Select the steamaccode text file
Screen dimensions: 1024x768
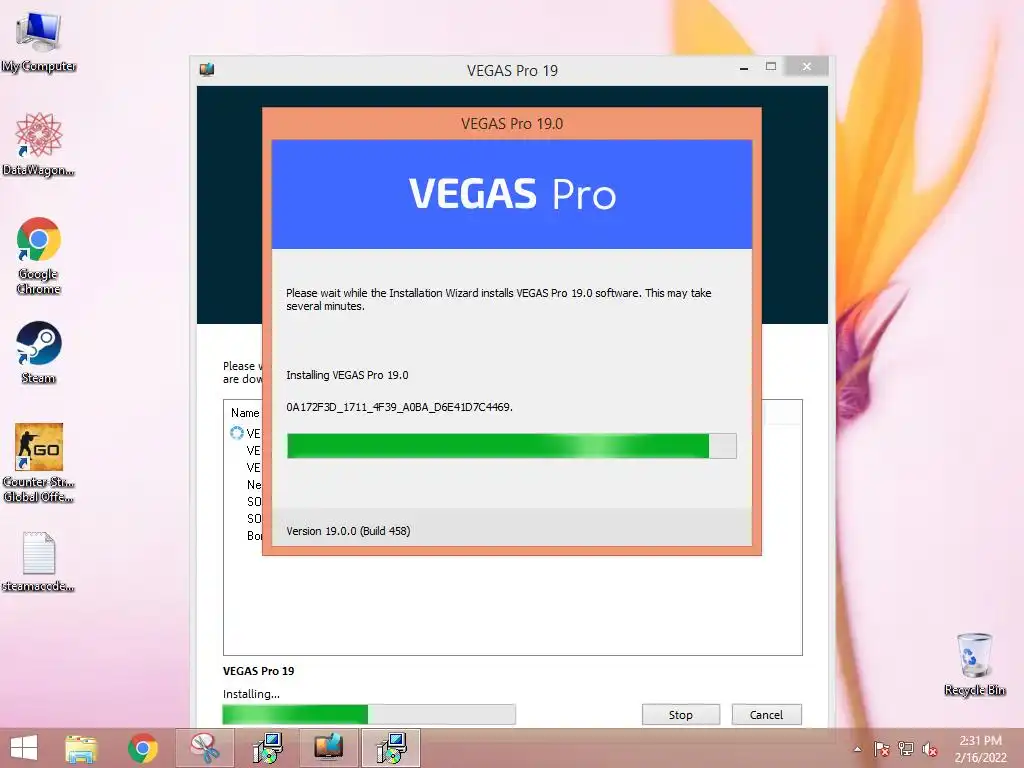(39, 562)
